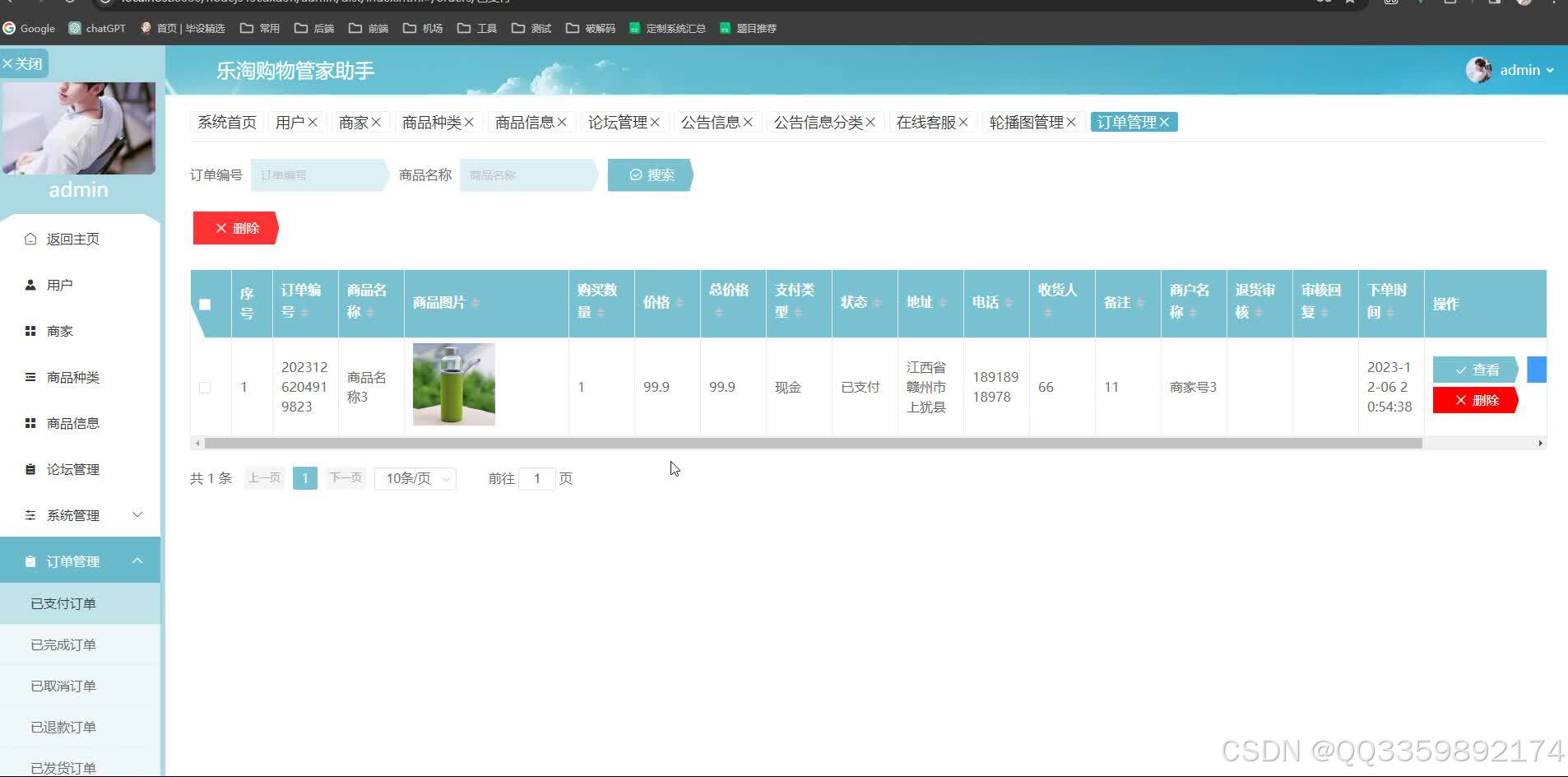
Task: Click the grid icon beside 商家
Action: [x=30, y=331]
